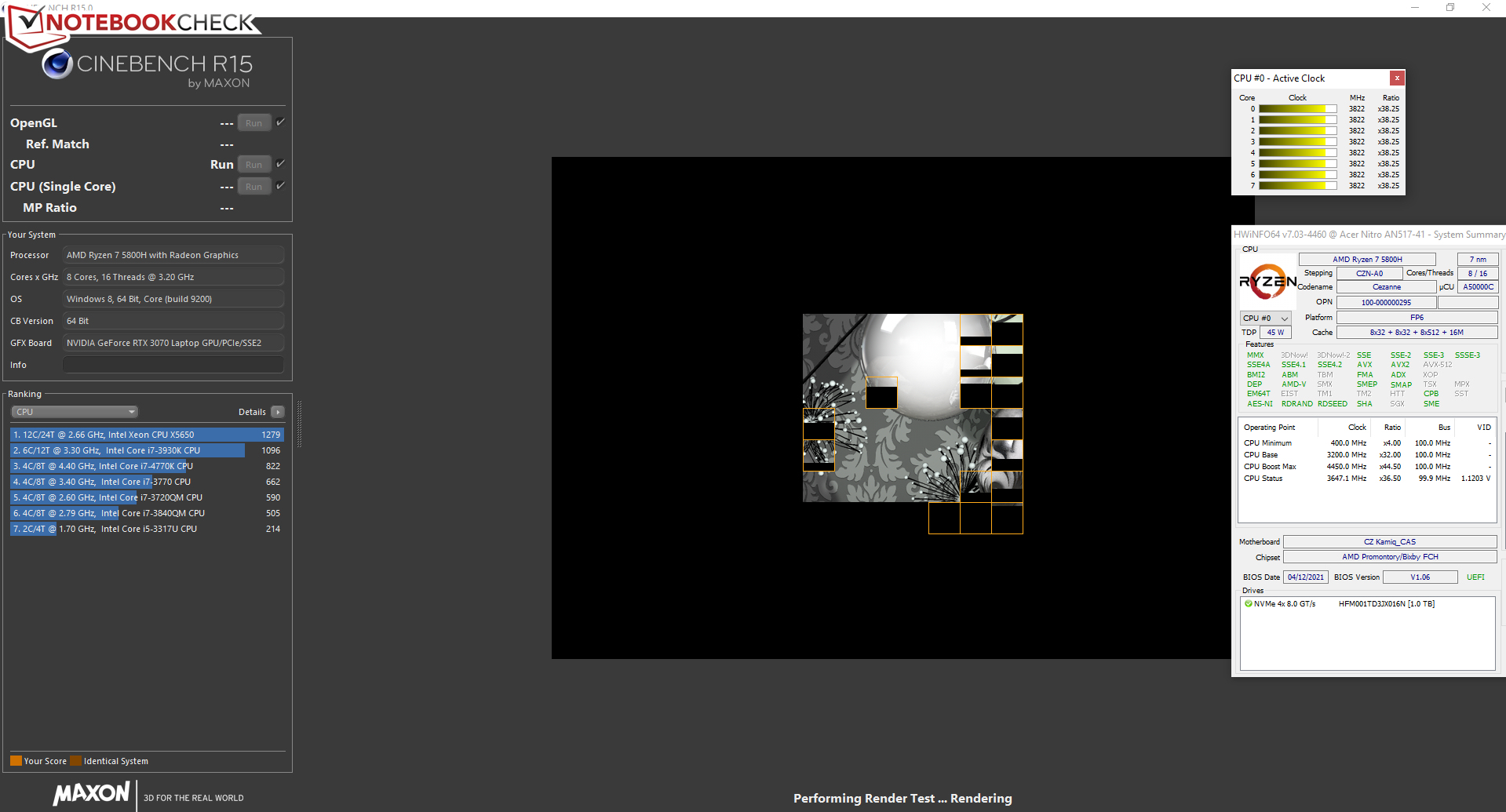The height and width of the screenshot is (812, 1506).
Task: Click the Run button for the CPU test
Action: 254,164
